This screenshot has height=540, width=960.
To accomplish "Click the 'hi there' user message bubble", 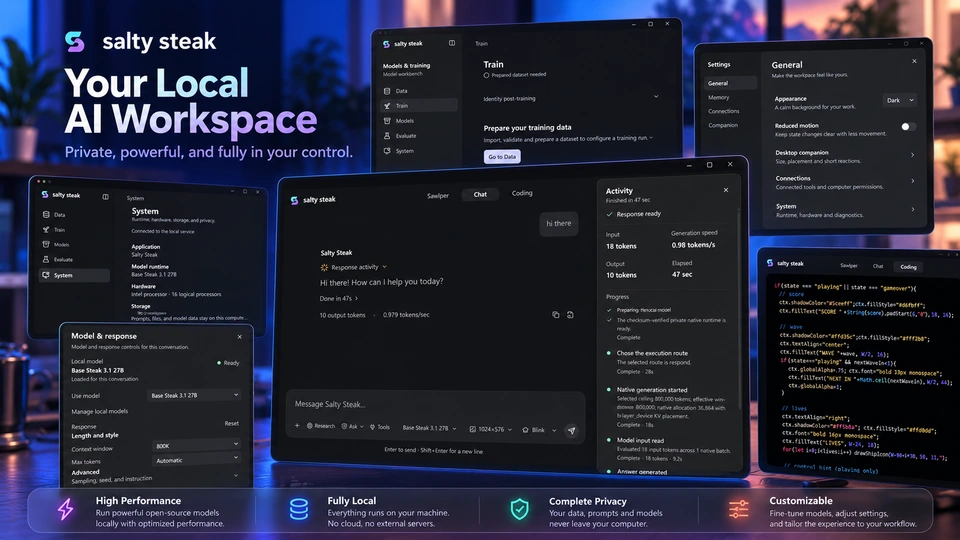I will (x=558, y=223).
